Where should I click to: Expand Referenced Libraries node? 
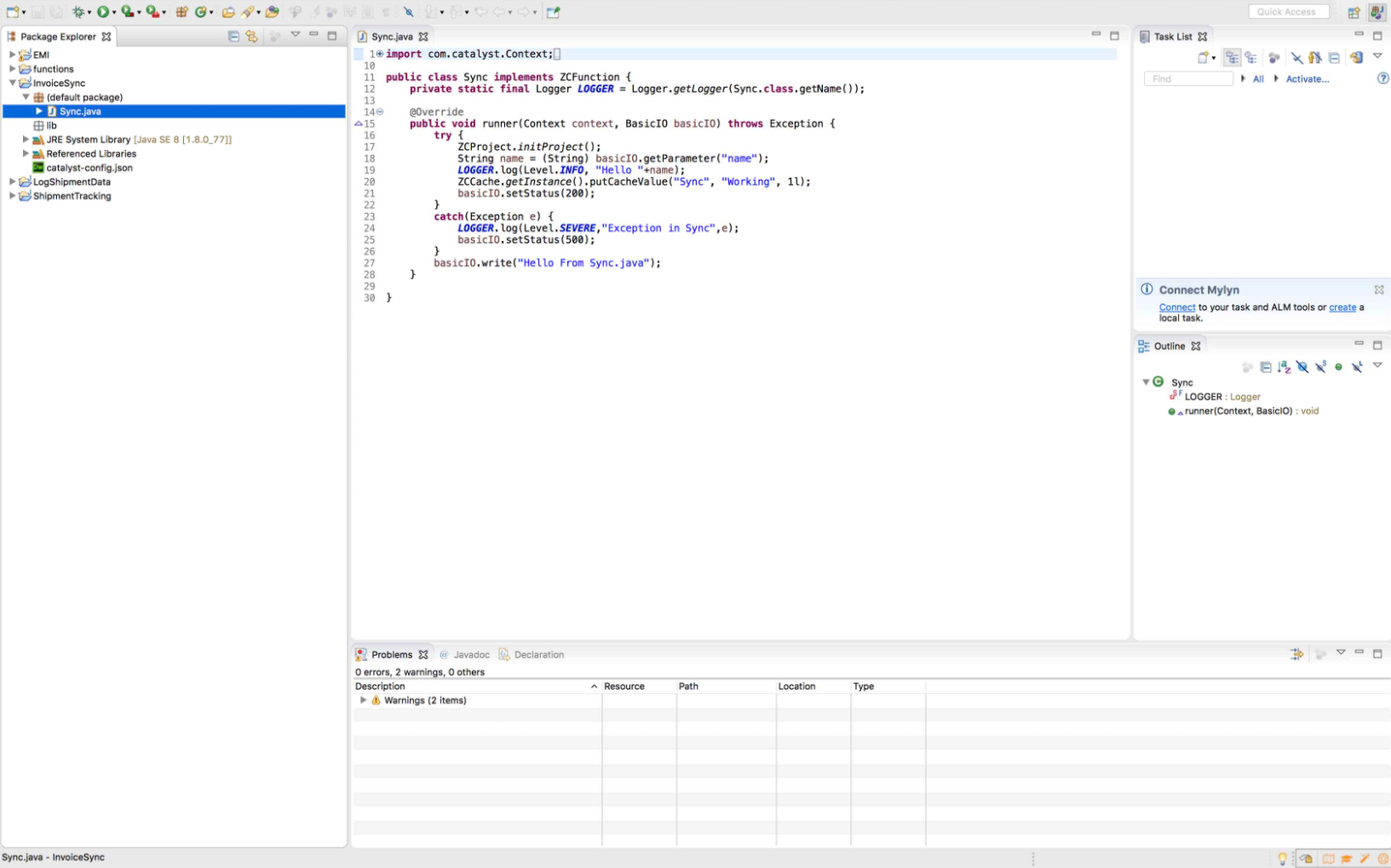26,154
